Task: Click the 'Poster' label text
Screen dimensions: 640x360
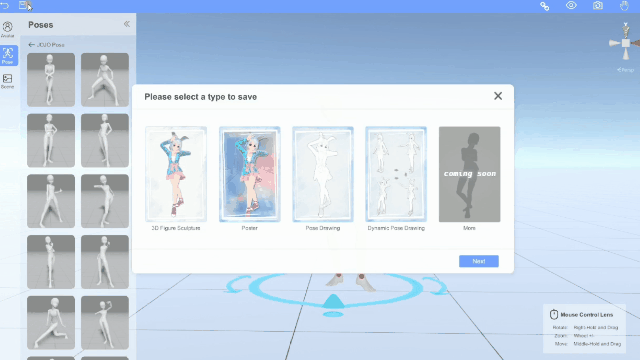Action: pos(249,228)
